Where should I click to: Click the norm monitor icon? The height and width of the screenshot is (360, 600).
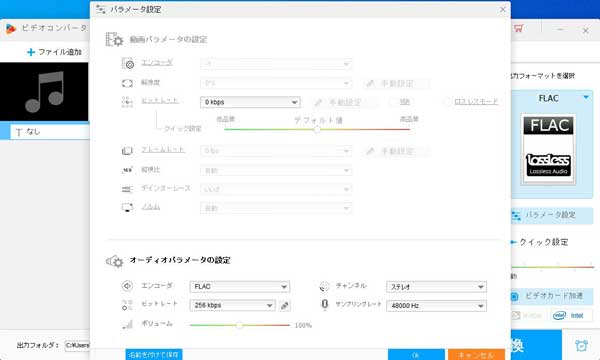click(127, 207)
